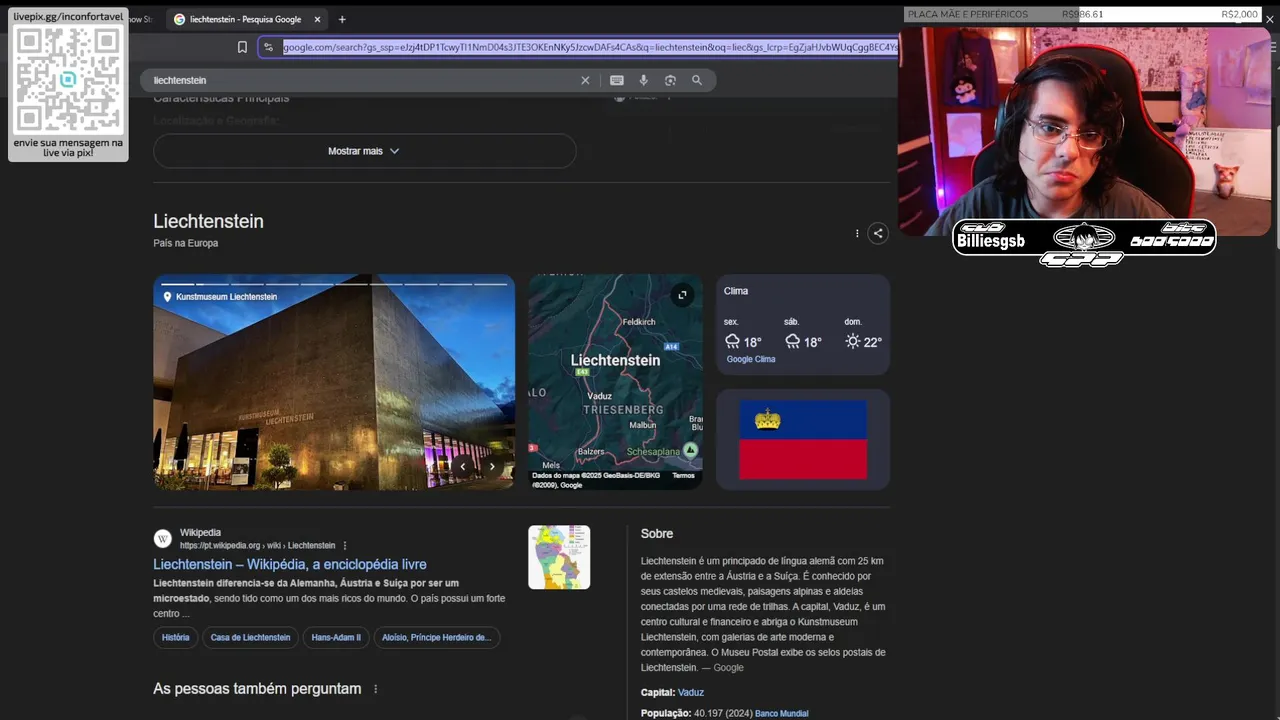
Task: Click the Sunday sunny weather icon
Action: point(852,341)
